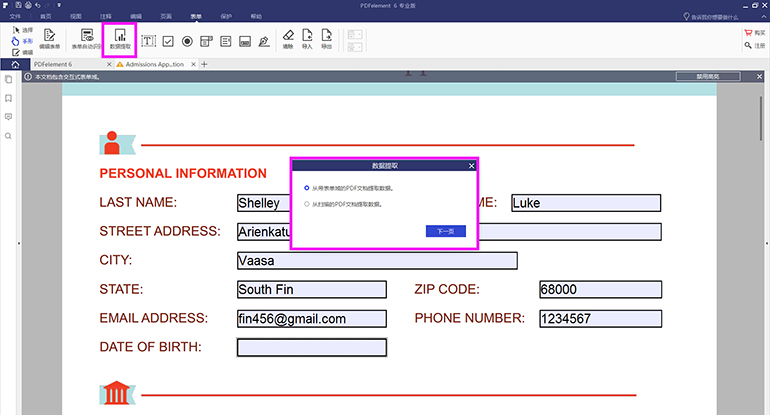Select the Add List Box tool
This screenshot has height=415, width=770.
coord(225,41)
